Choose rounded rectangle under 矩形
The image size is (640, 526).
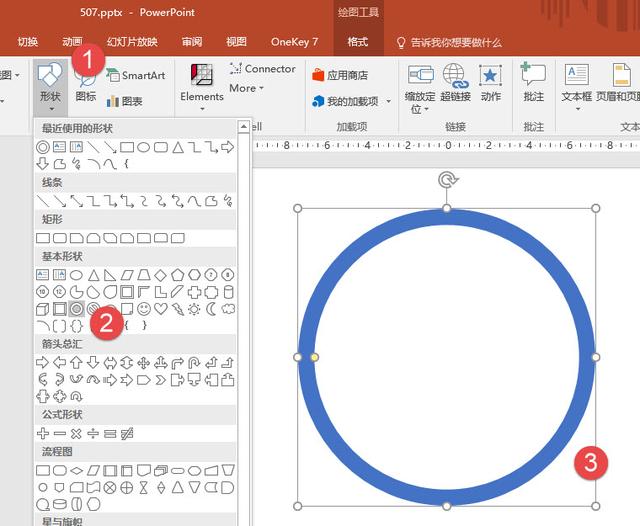coord(60,238)
